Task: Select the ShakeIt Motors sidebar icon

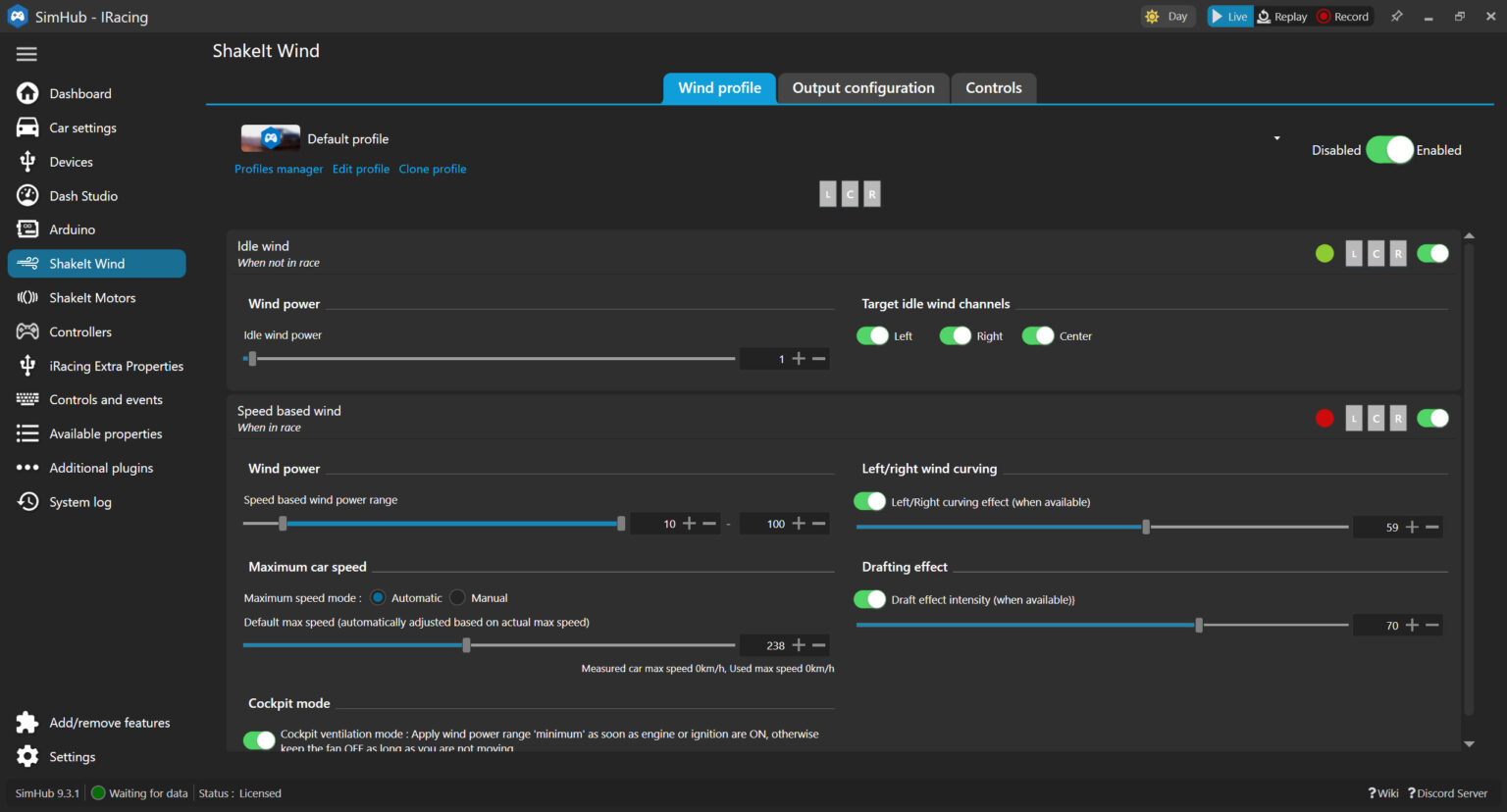Action: click(x=26, y=297)
